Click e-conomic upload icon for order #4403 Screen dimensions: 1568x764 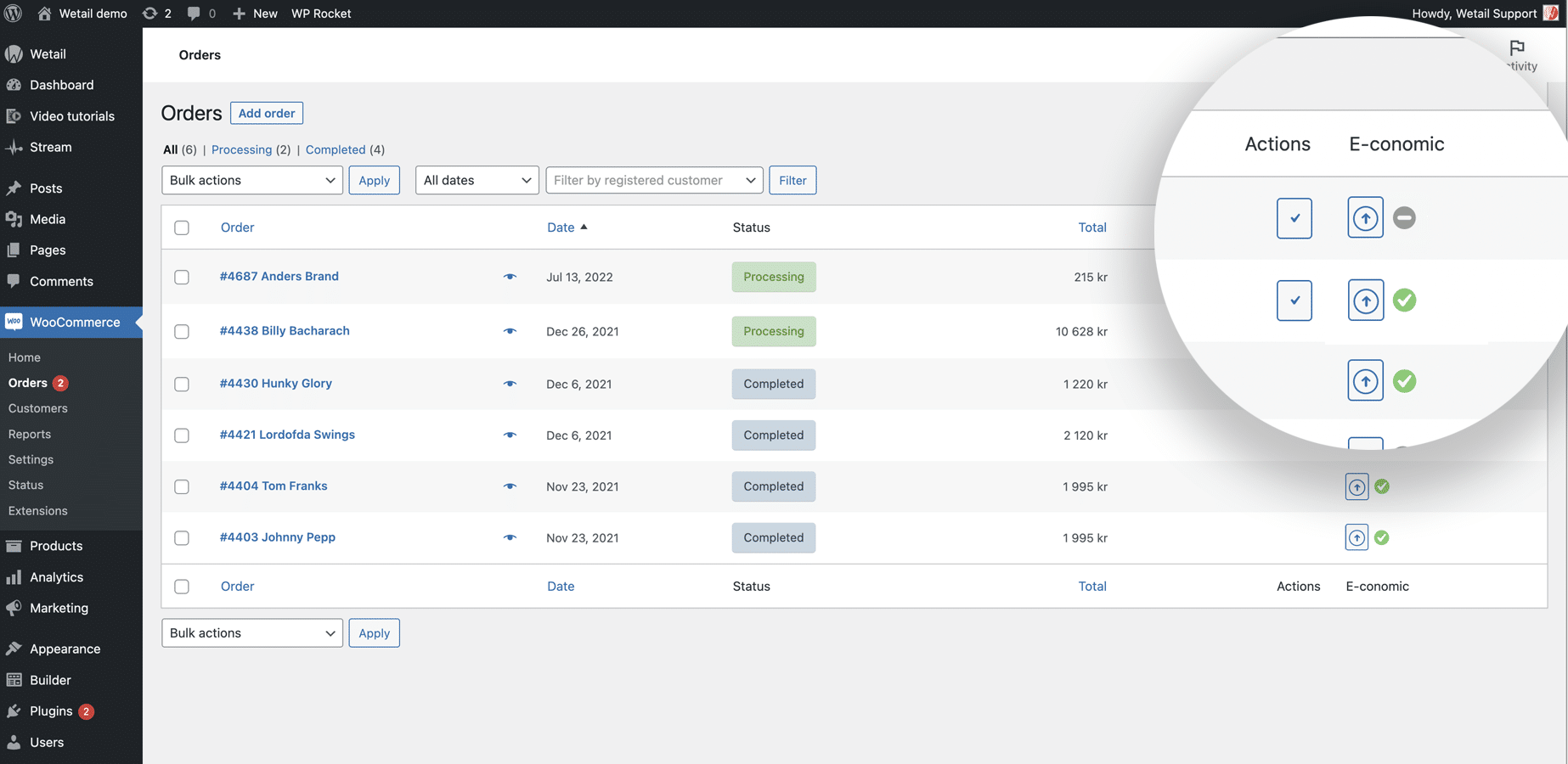pos(1356,537)
